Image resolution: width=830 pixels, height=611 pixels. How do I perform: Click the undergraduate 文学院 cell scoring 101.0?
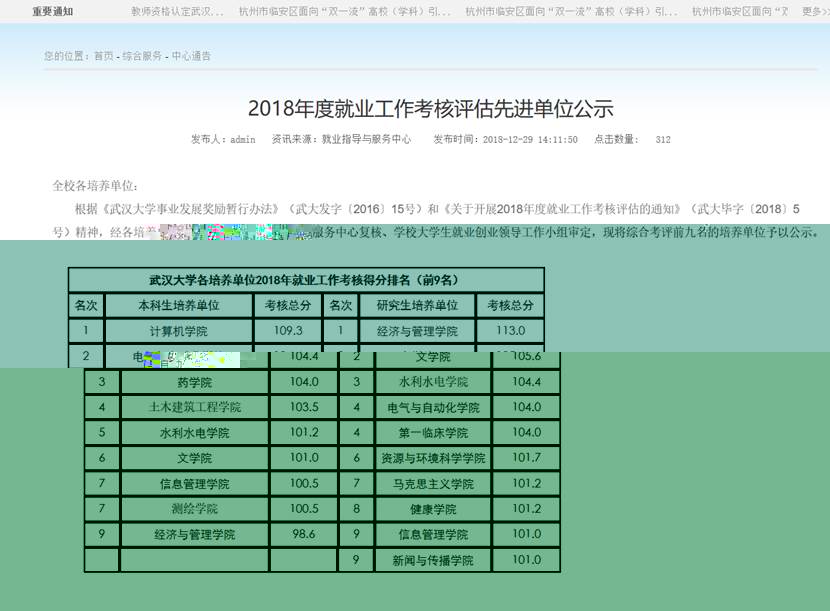195,458
